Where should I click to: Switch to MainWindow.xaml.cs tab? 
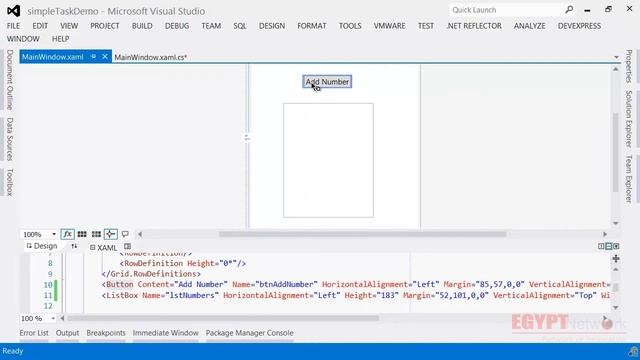tap(151, 57)
